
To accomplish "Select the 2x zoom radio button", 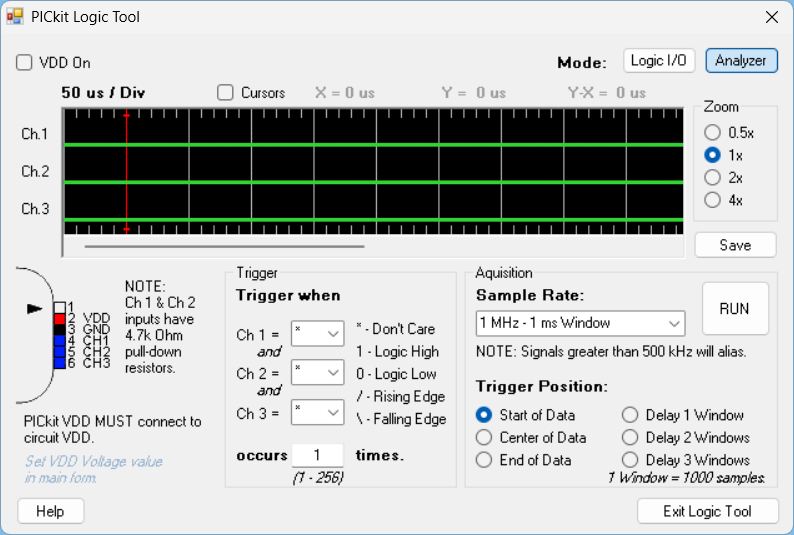I will [712, 177].
